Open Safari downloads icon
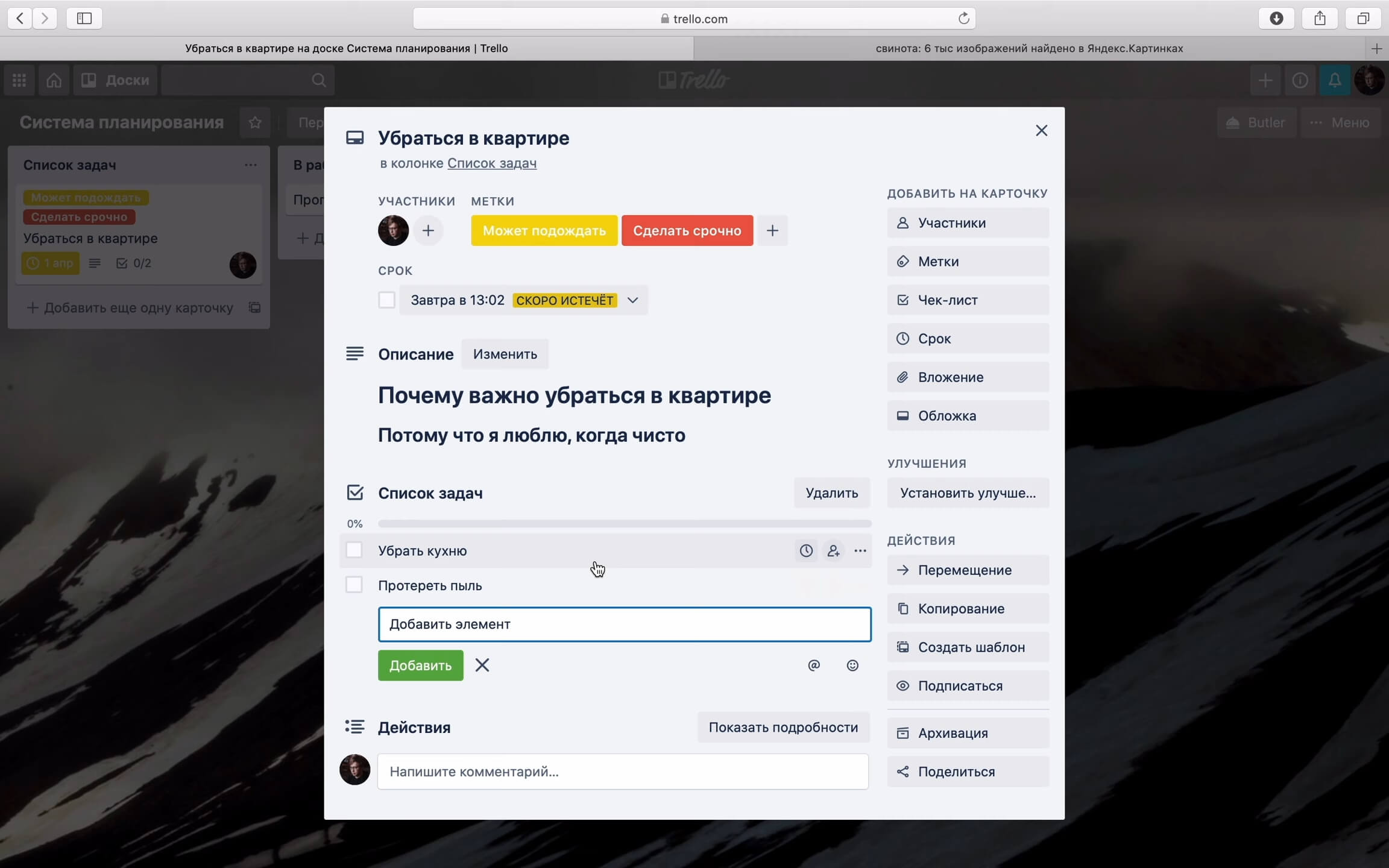This screenshot has width=1389, height=868. pos(1276,18)
